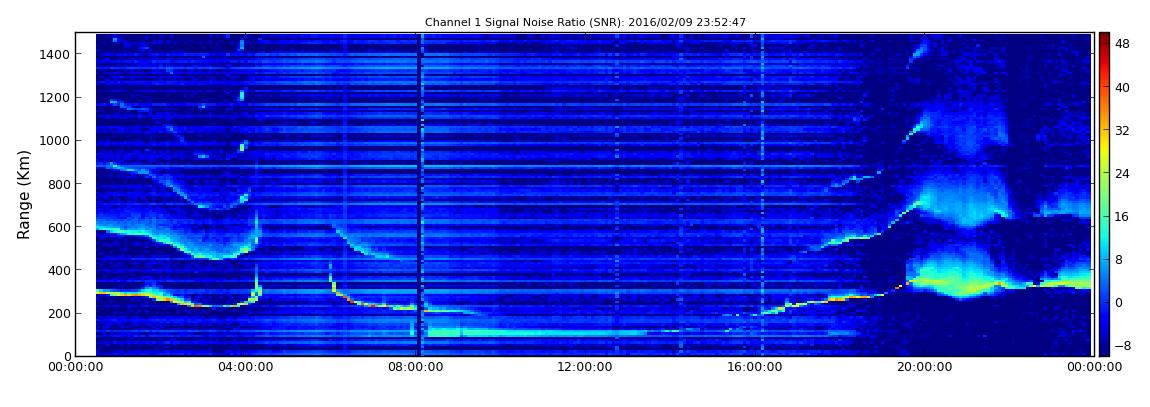
Task: Click the colorbar label 48
Action: click(x=1121, y=44)
